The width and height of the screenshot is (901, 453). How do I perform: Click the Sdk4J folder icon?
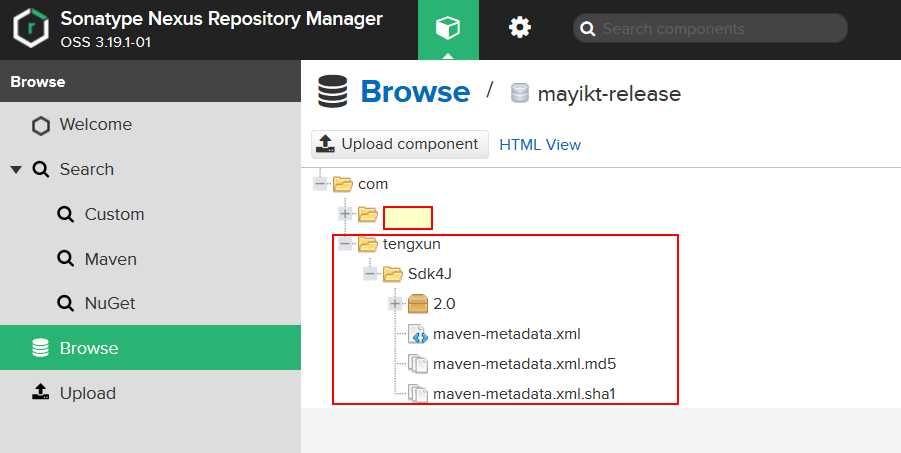point(393,274)
